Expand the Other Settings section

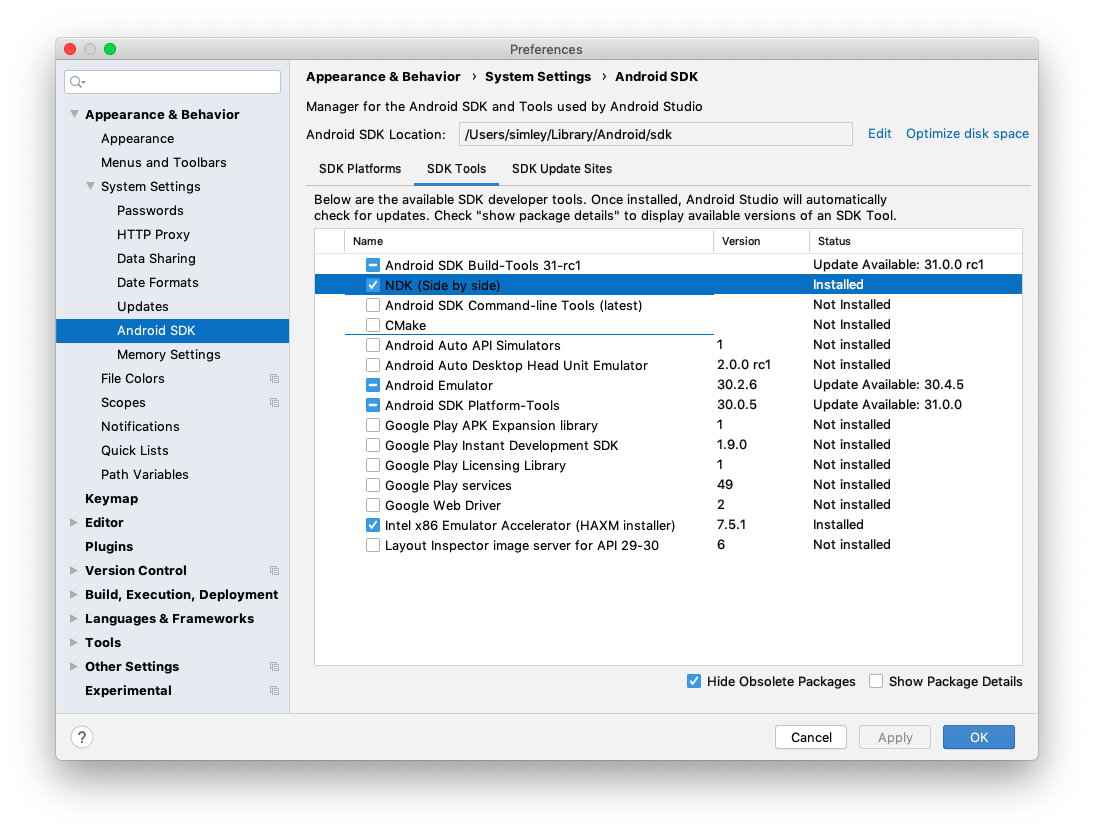tap(74, 667)
